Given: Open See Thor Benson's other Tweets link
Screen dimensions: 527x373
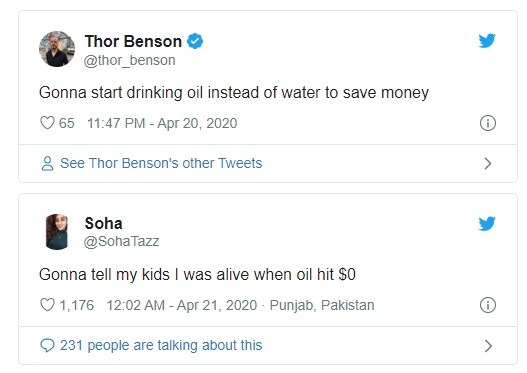Looking at the screenshot, I should point(161,163).
